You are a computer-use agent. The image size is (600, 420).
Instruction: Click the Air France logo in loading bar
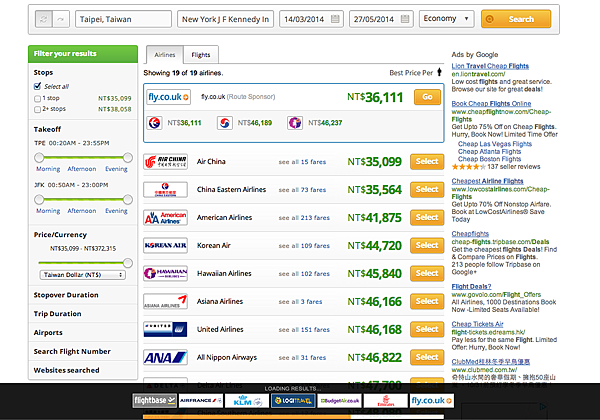[x=201, y=400]
